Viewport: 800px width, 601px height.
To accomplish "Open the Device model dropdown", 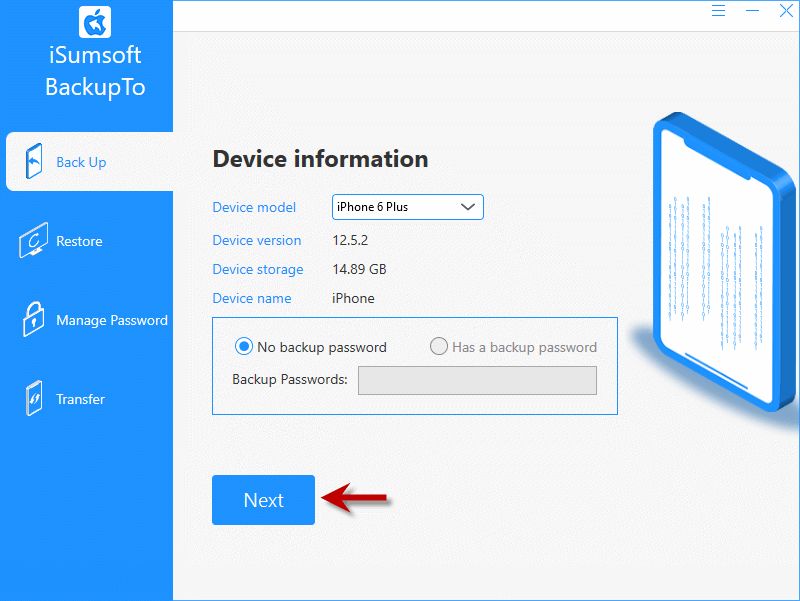I will click(408, 207).
